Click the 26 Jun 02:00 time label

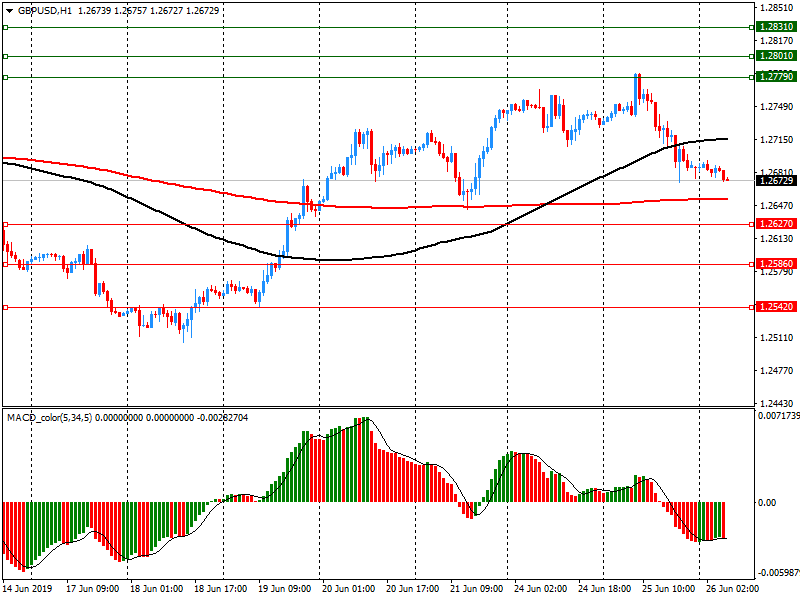[733, 589]
